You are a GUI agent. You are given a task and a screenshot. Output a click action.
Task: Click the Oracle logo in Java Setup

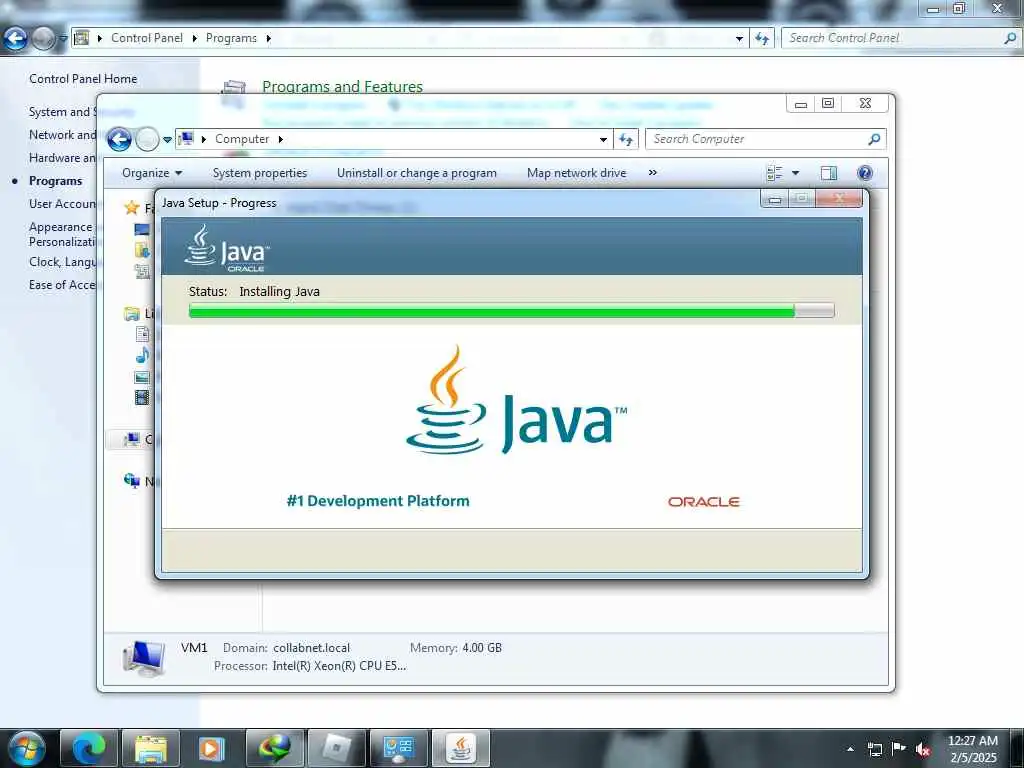(703, 502)
